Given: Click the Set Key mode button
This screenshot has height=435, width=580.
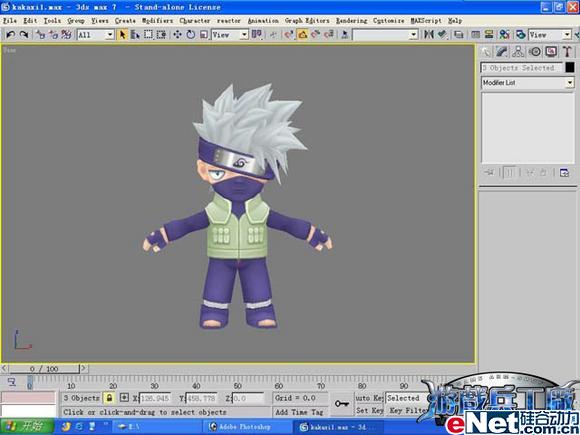Looking at the screenshot, I should click(369, 411).
